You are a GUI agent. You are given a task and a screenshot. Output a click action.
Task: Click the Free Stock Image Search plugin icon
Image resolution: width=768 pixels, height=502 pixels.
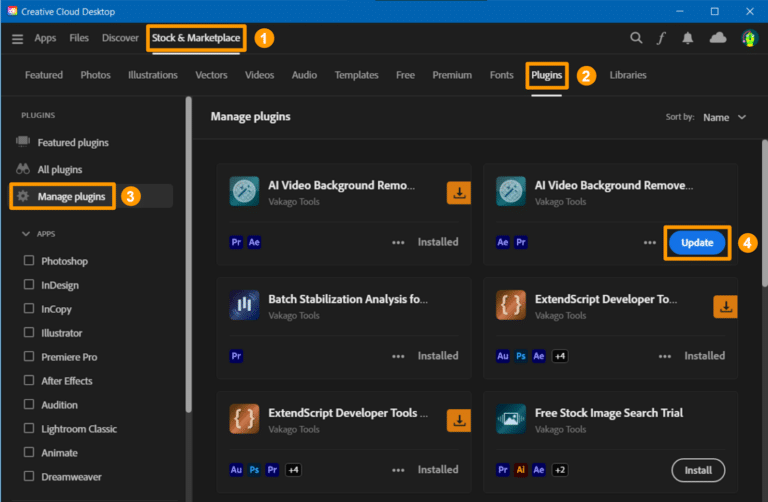click(510, 419)
